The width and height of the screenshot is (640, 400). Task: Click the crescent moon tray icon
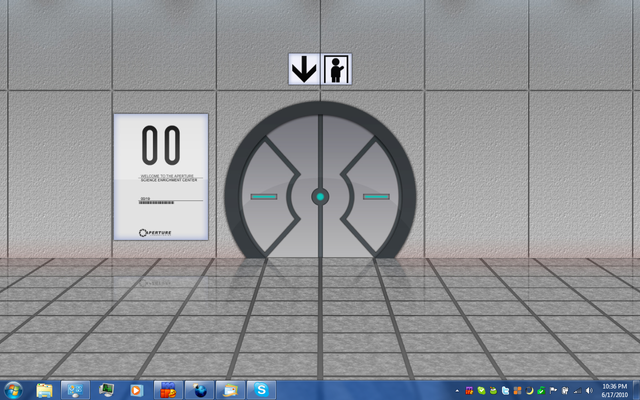point(529,391)
